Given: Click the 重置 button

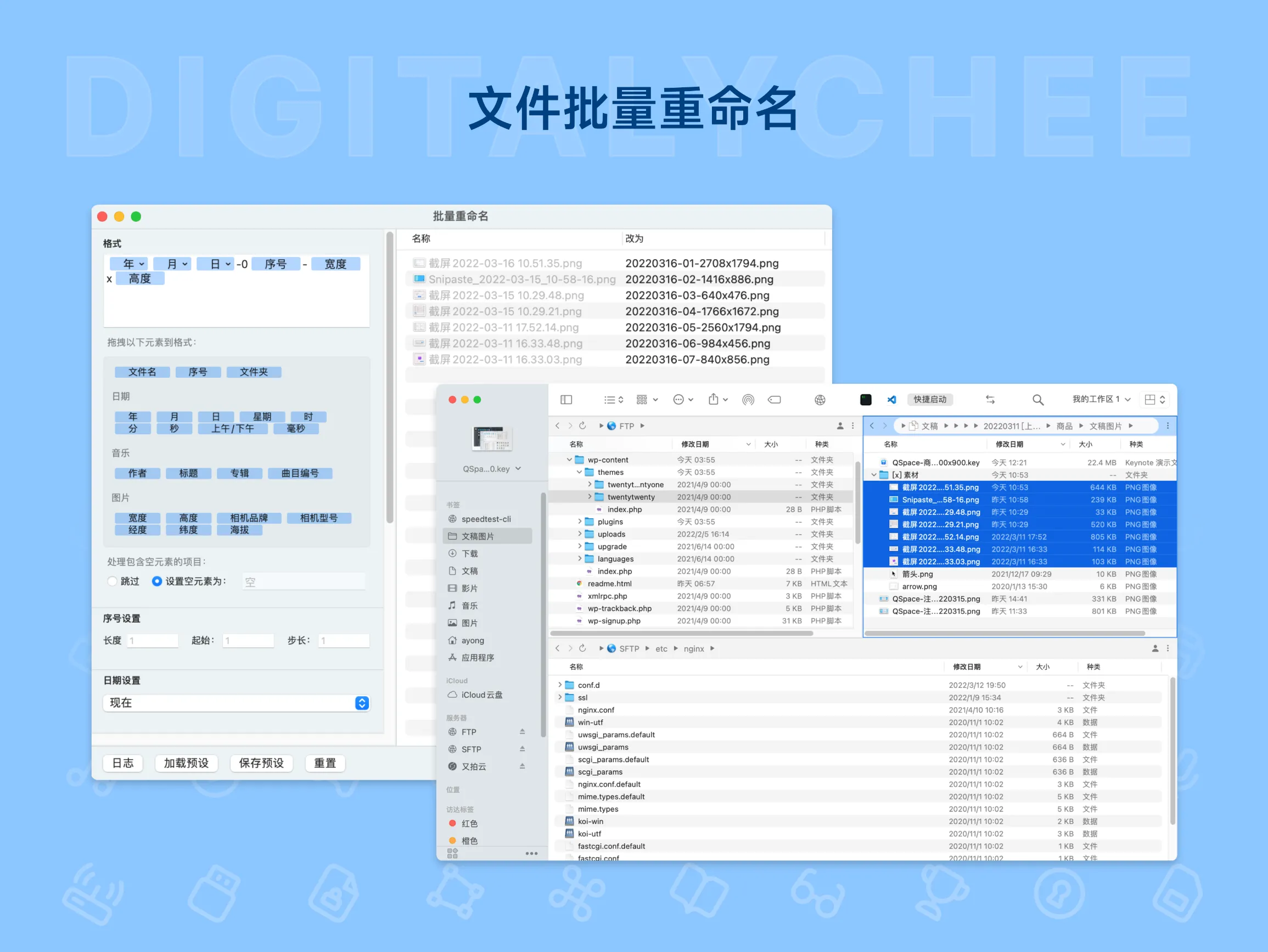Looking at the screenshot, I should pyautogui.click(x=324, y=763).
